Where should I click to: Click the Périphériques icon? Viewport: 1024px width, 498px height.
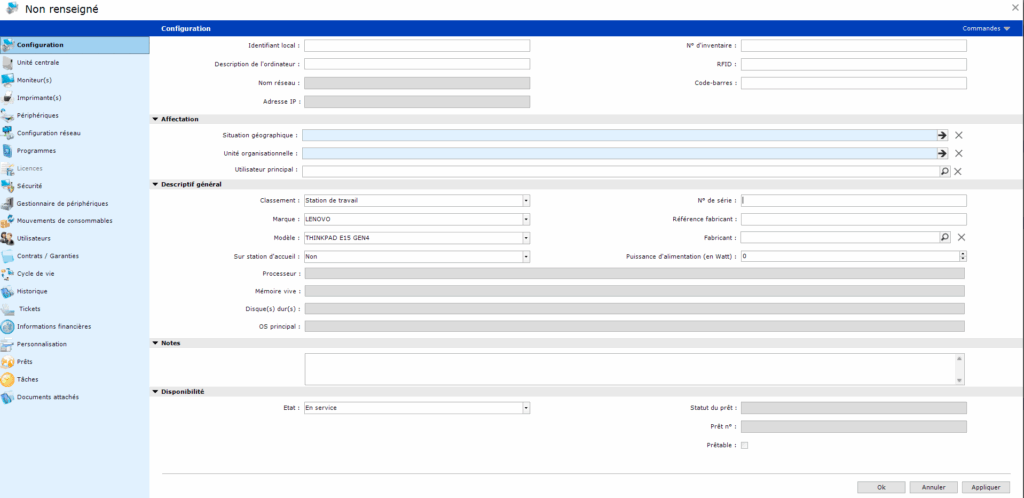pyautogui.click(x=8, y=116)
